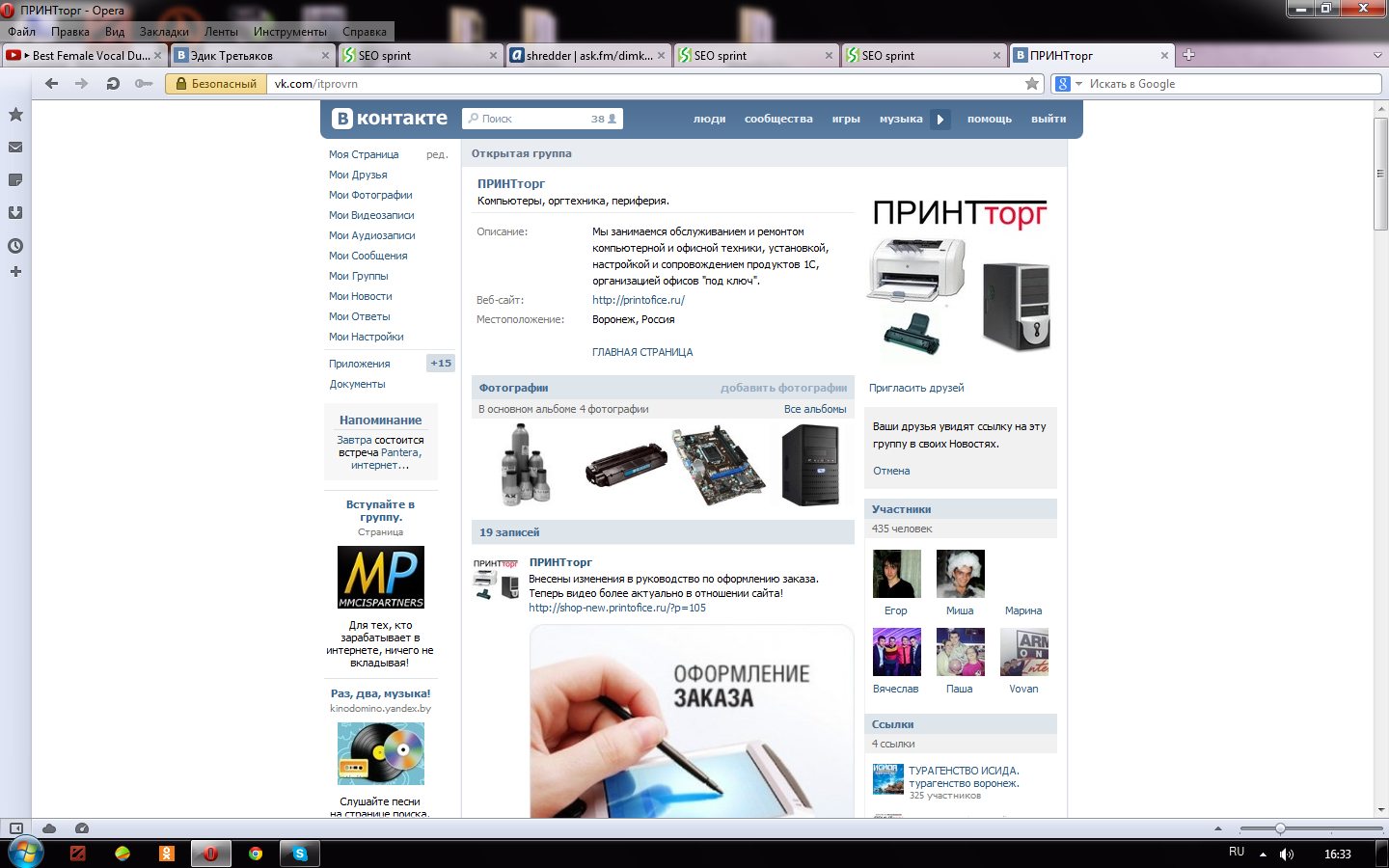Viewport: 1389px width, 868px height.
Task: Click the Безопасный security badge
Action: point(217,84)
